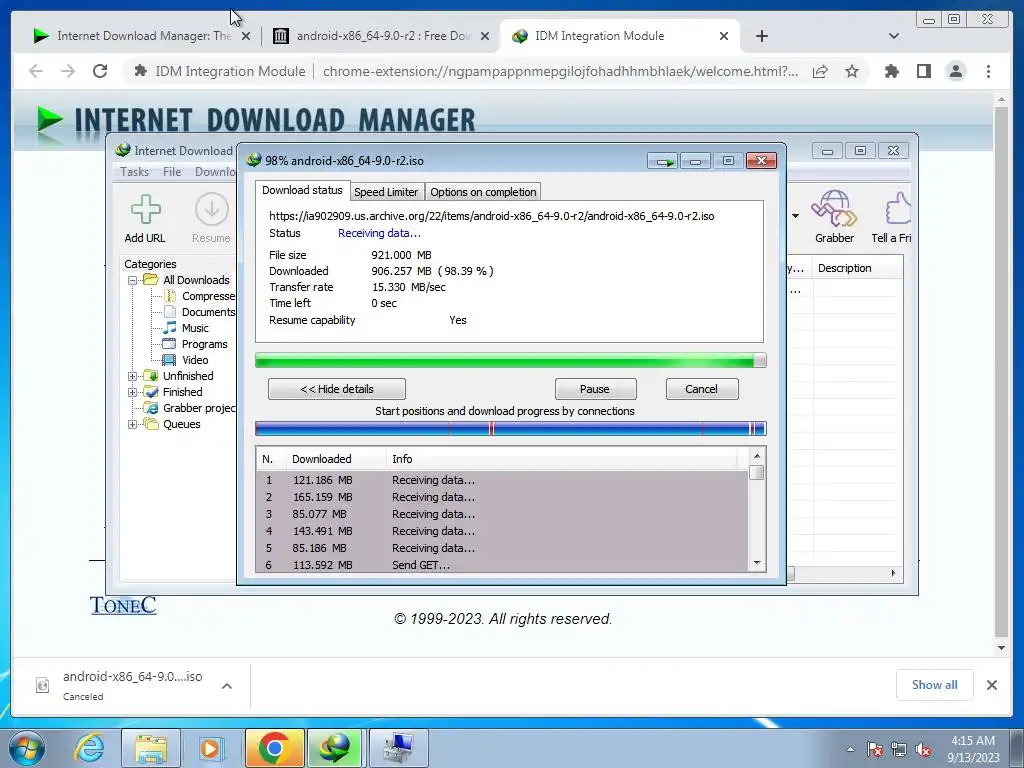Select connection row with 121.186 MB
This screenshot has width=1024, height=768.
[x=503, y=480]
